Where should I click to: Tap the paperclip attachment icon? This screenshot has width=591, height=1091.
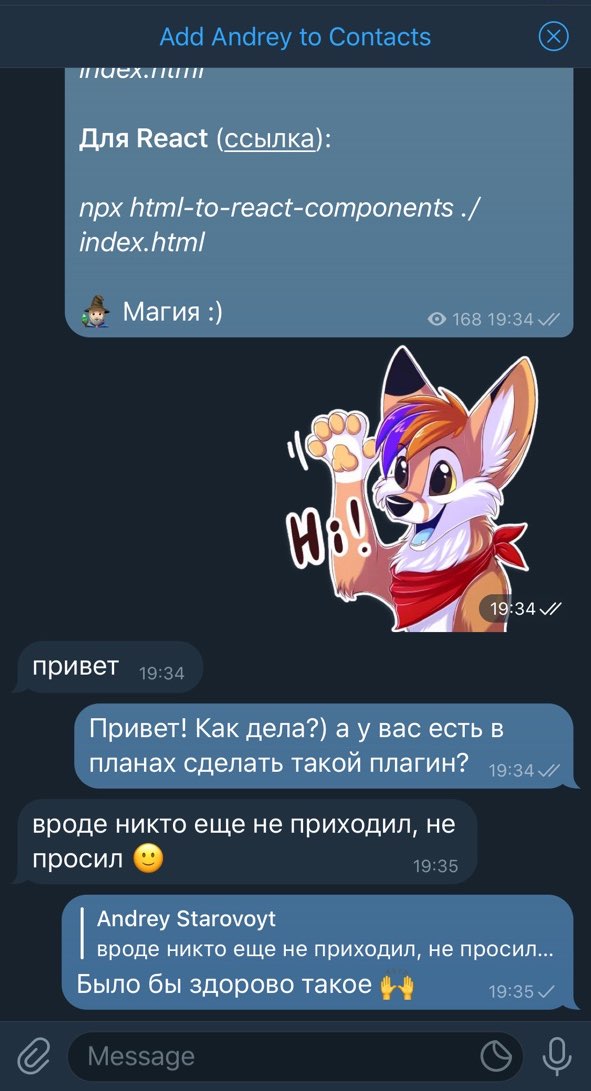[x=33, y=1057]
